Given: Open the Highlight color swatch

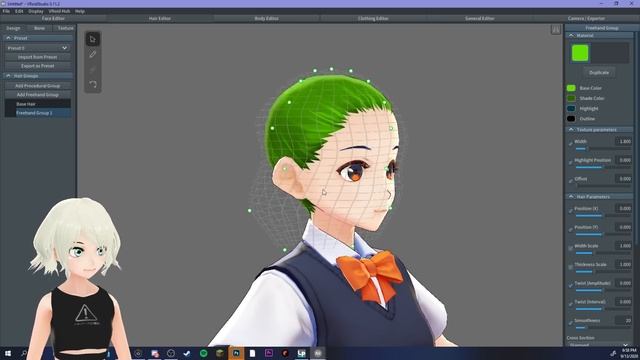Looking at the screenshot, I should pyautogui.click(x=571, y=109).
